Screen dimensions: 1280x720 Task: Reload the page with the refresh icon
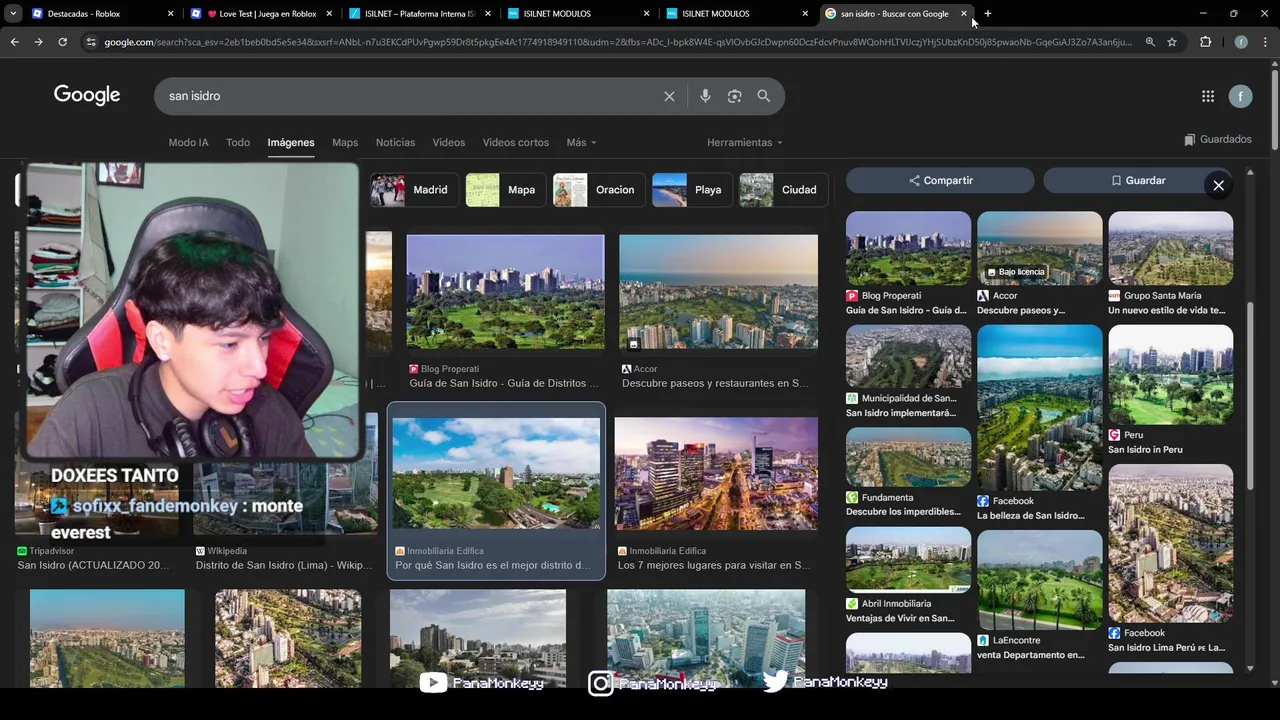coord(62,42)
